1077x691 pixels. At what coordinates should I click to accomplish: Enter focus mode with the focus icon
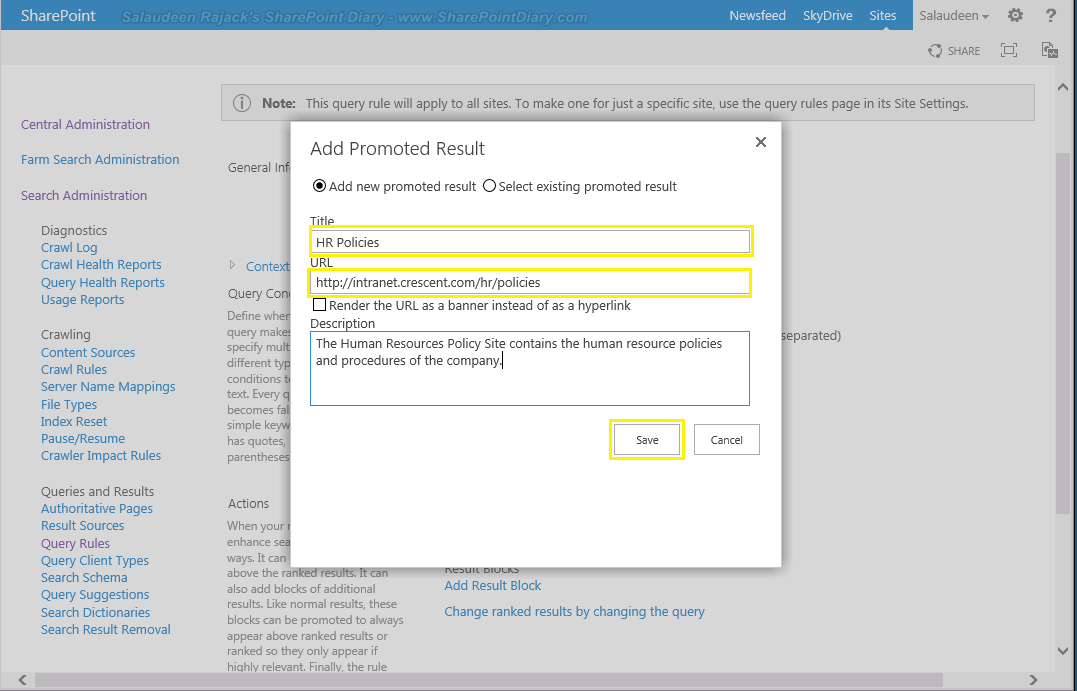point(1008,50)
